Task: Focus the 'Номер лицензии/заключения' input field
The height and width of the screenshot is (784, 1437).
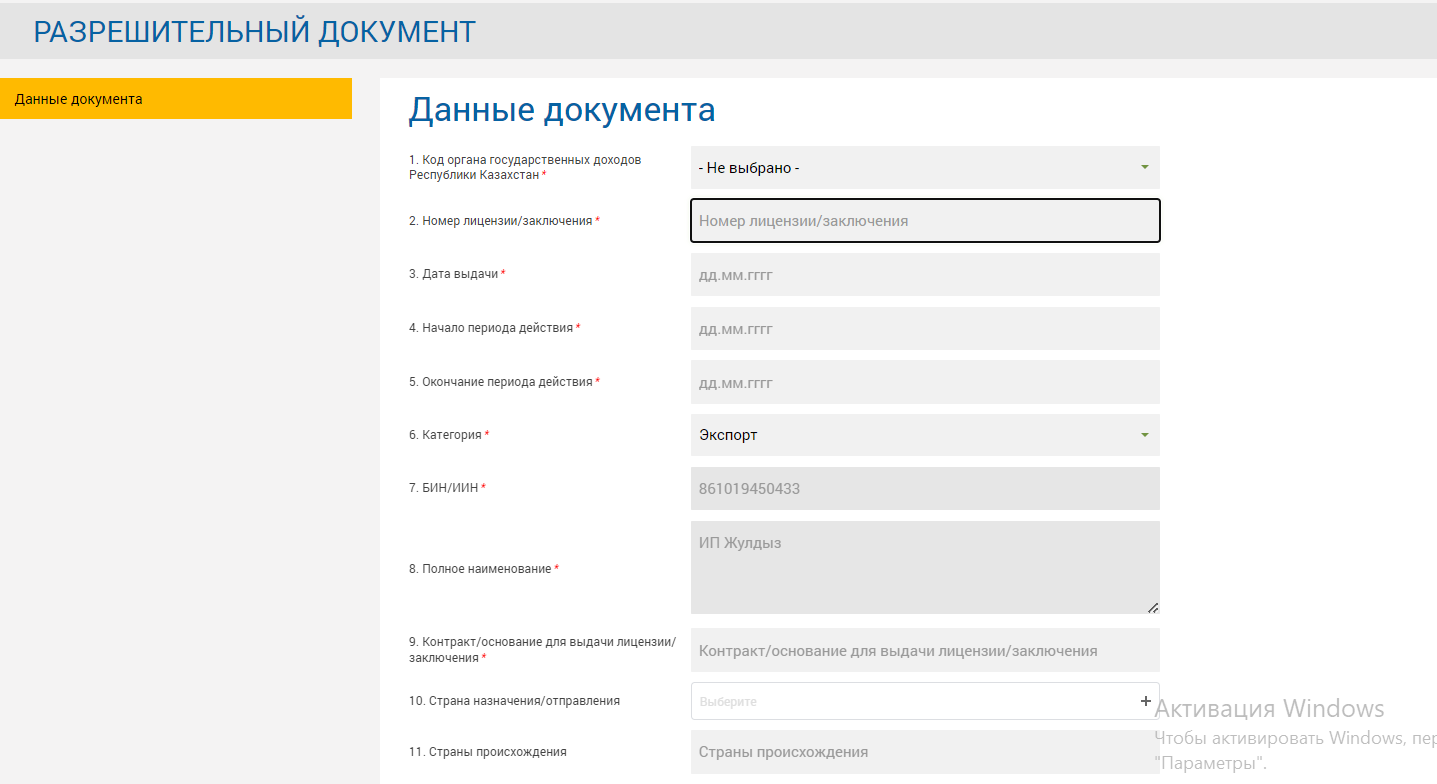Action: pos(924,221)
